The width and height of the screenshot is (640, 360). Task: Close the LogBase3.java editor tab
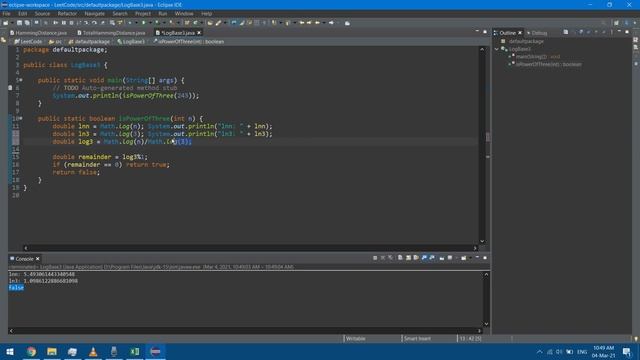point(199,33)
